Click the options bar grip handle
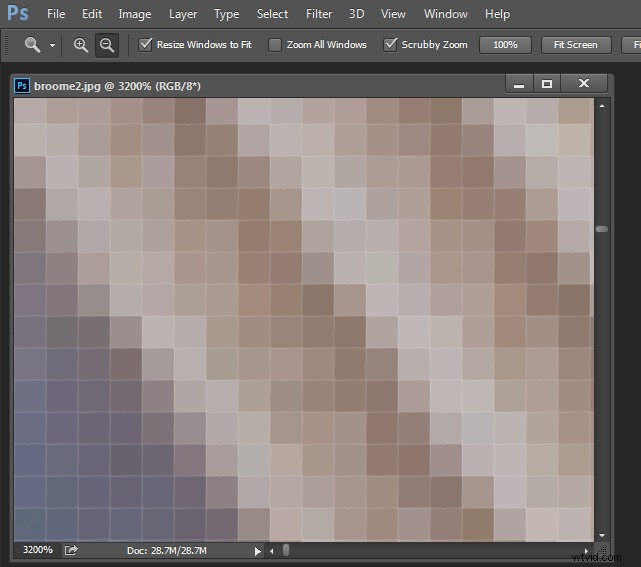This screenshot has width=641, height=567. pyautogui.click(x=7, y=45)
